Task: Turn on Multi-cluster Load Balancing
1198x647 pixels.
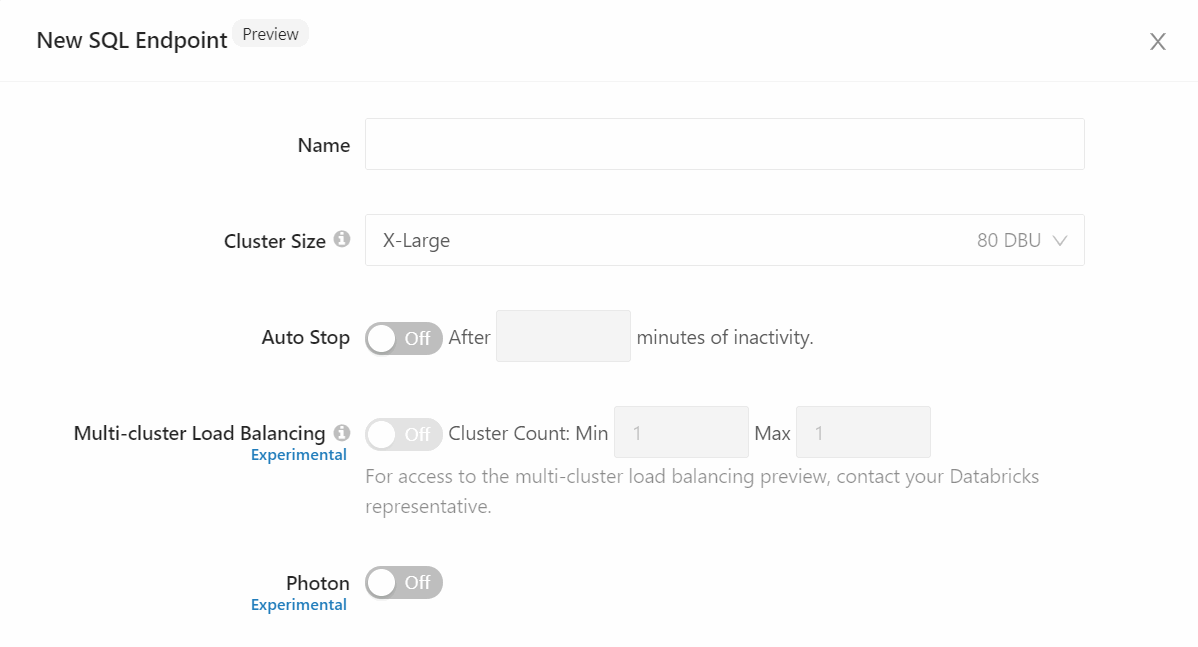Action: [x=404, y=434]
